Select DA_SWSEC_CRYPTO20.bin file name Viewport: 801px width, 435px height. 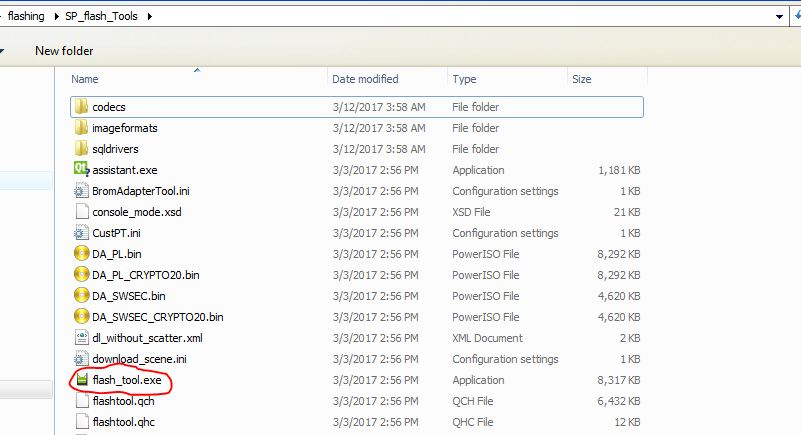(158, 317)
